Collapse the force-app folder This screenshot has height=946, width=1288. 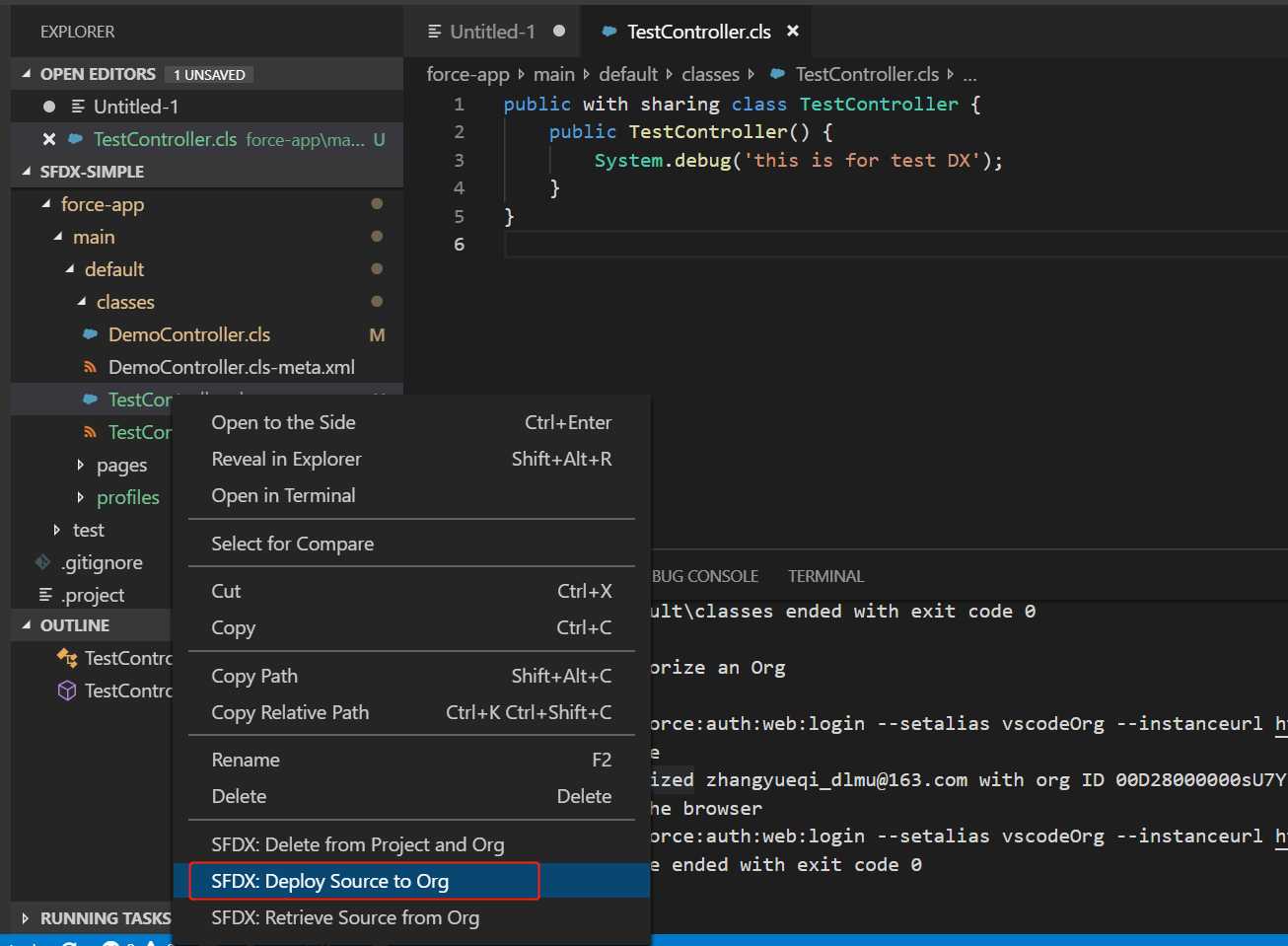[x=46, y=204]
